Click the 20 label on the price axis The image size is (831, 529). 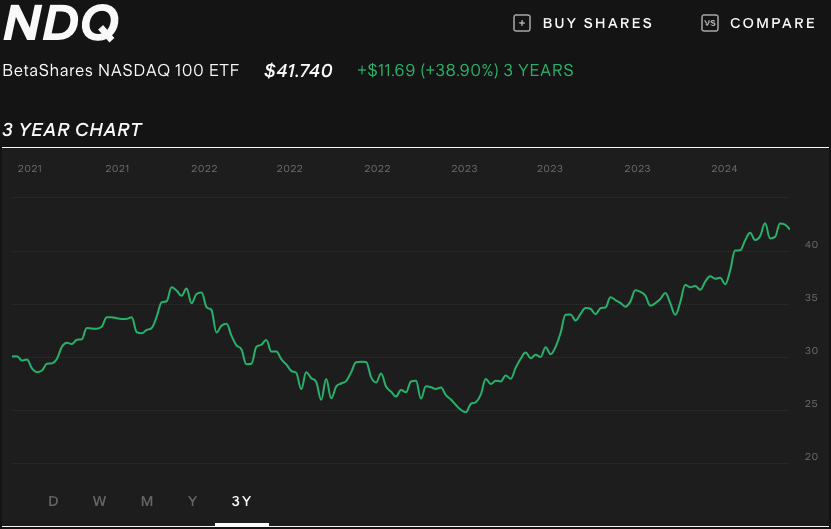click(811, 457)
